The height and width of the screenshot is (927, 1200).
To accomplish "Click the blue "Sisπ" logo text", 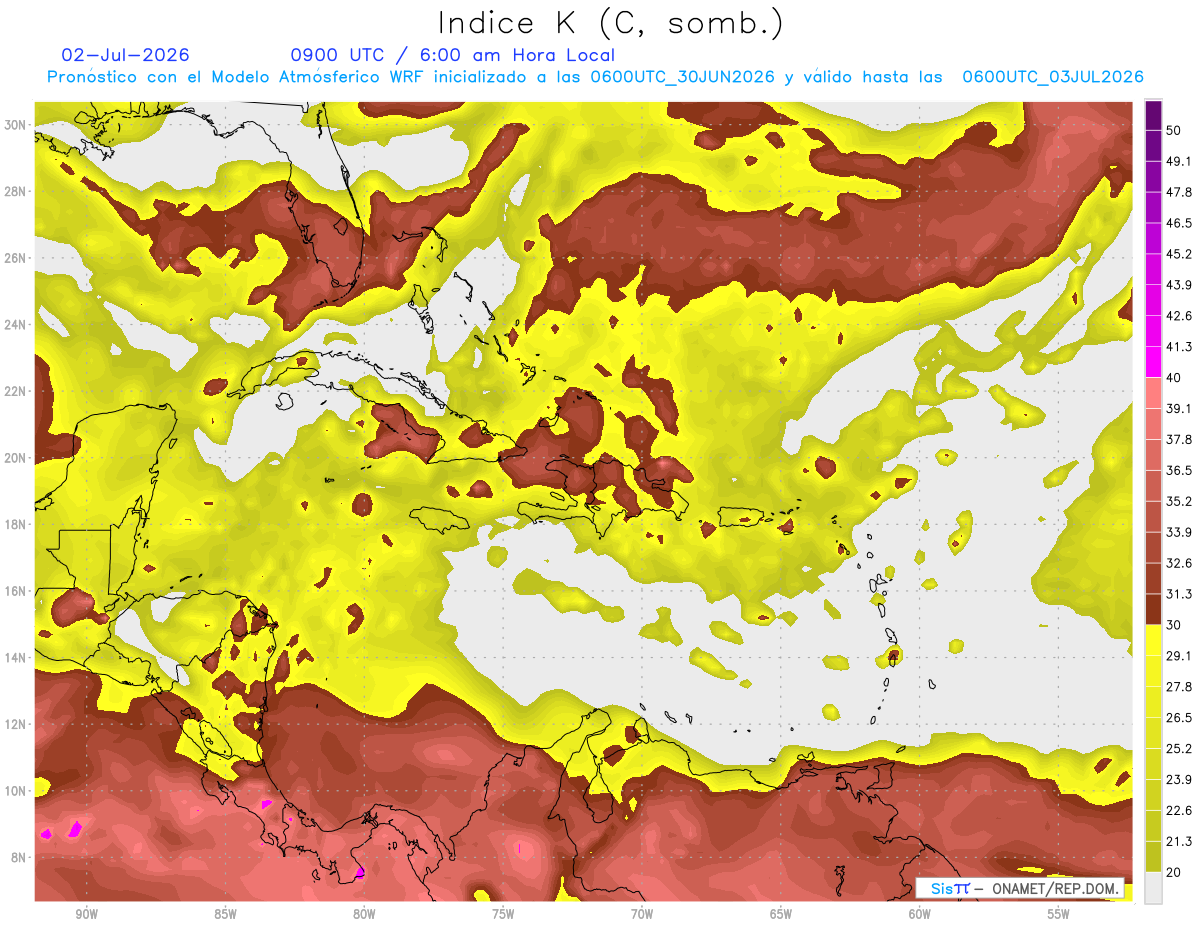I will click(949, 888).
